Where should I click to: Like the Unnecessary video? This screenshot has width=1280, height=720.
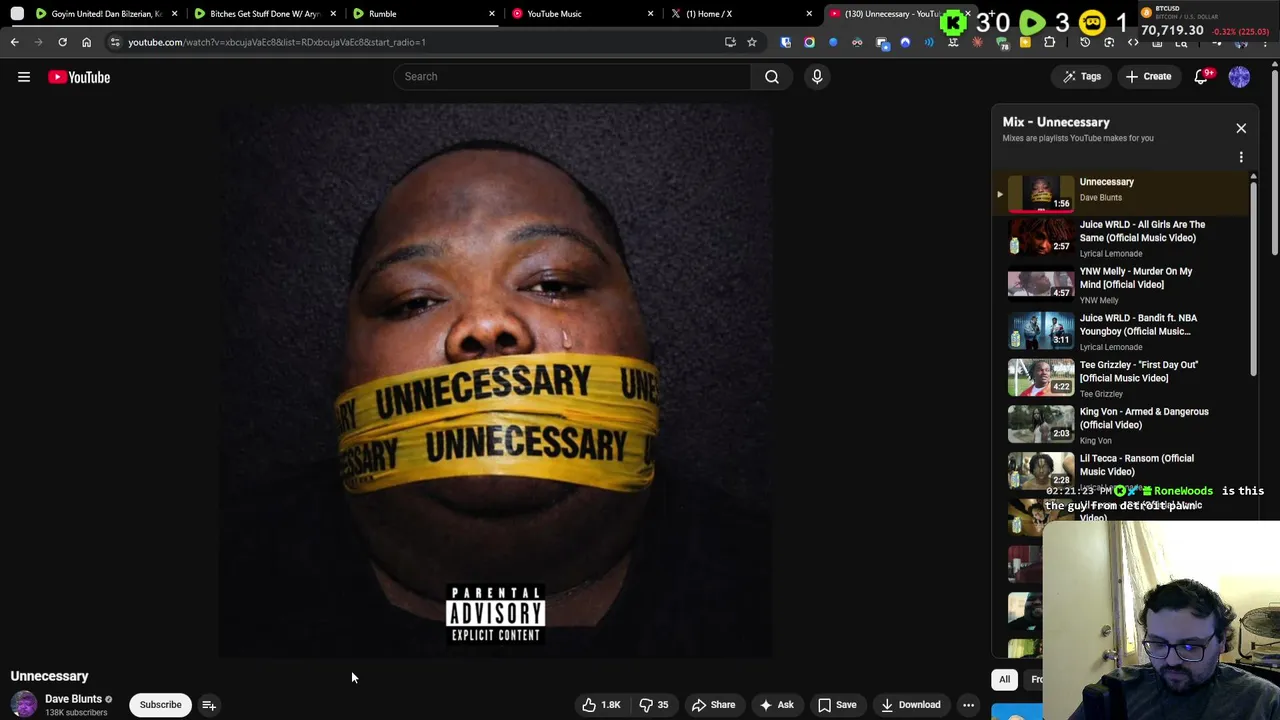point(601,705)
